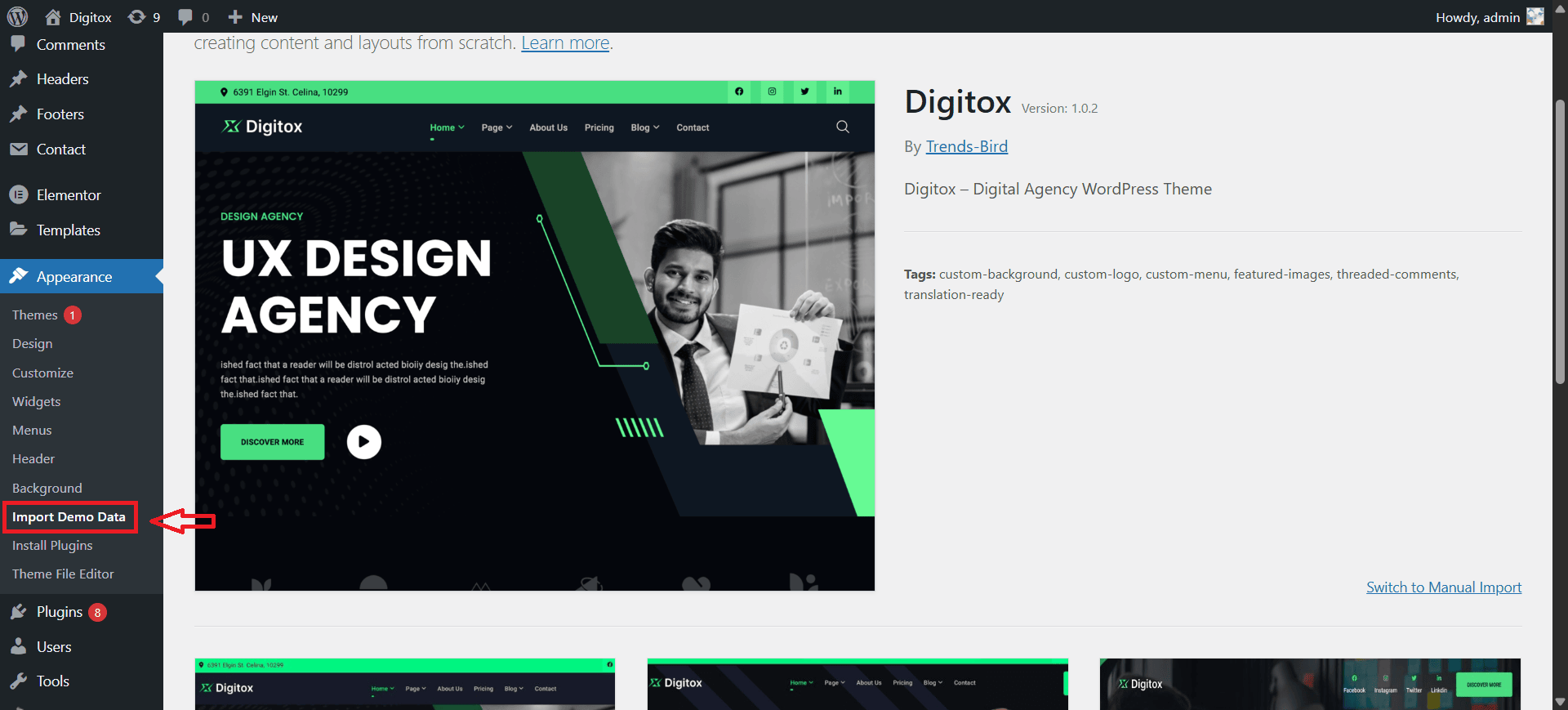
Task: Open the Contact menu with envelope icon
Action: (x=82, y=150)
